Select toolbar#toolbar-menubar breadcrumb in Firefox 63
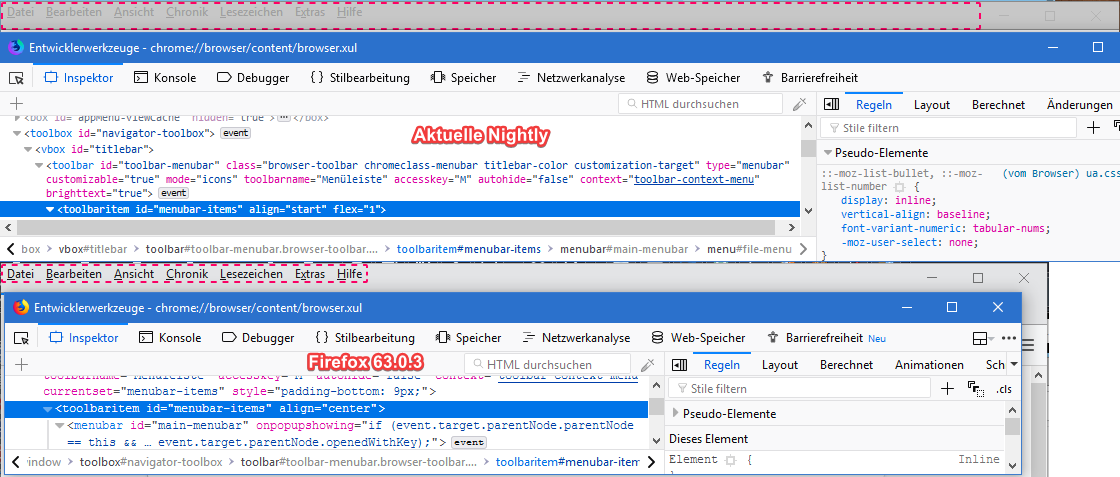Screen dimensions: 1120x477 [x=359, y=461]
